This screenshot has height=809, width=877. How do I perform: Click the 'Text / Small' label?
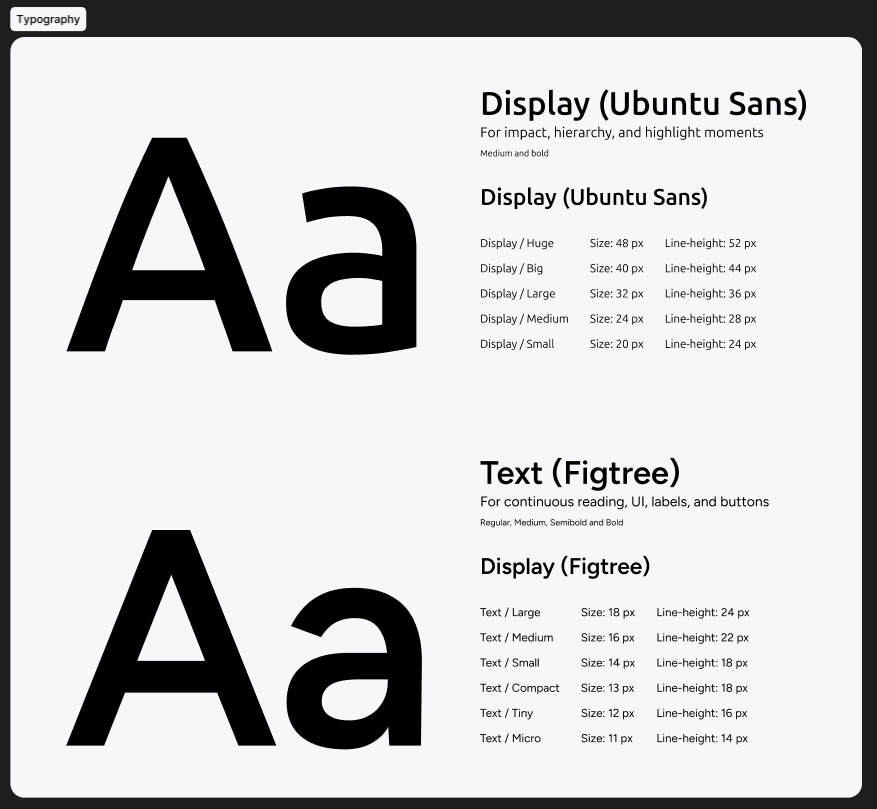510,663
